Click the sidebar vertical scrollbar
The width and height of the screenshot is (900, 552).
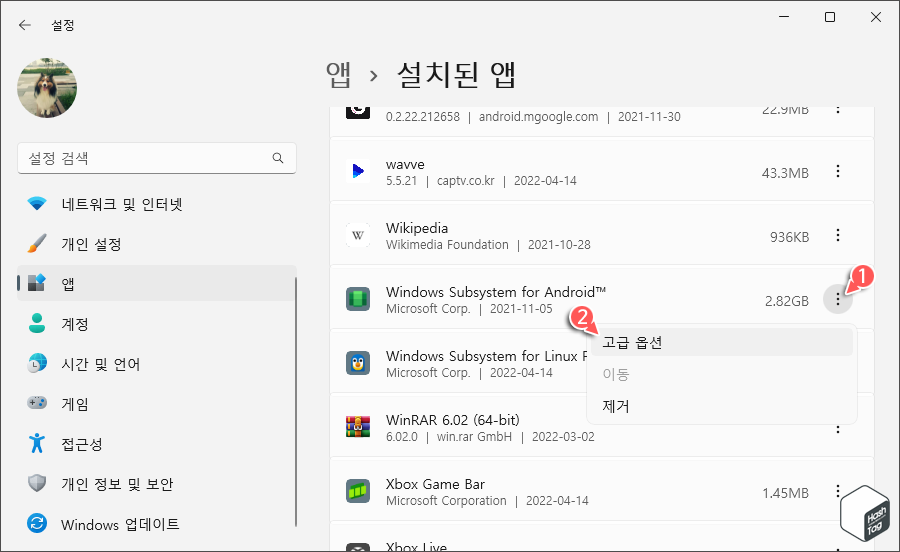[x=296, y=402]
